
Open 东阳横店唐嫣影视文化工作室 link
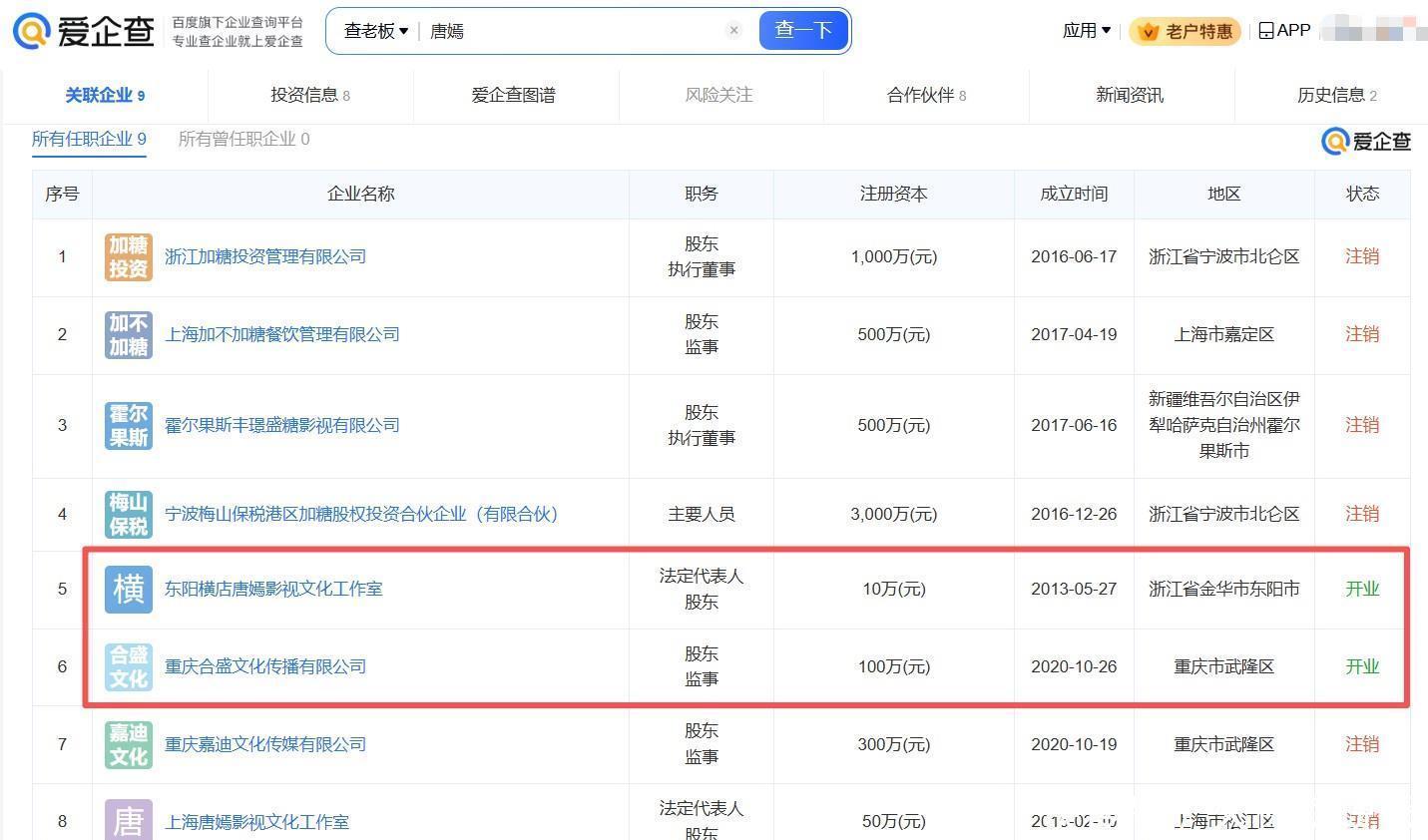[x=273, y=590]
